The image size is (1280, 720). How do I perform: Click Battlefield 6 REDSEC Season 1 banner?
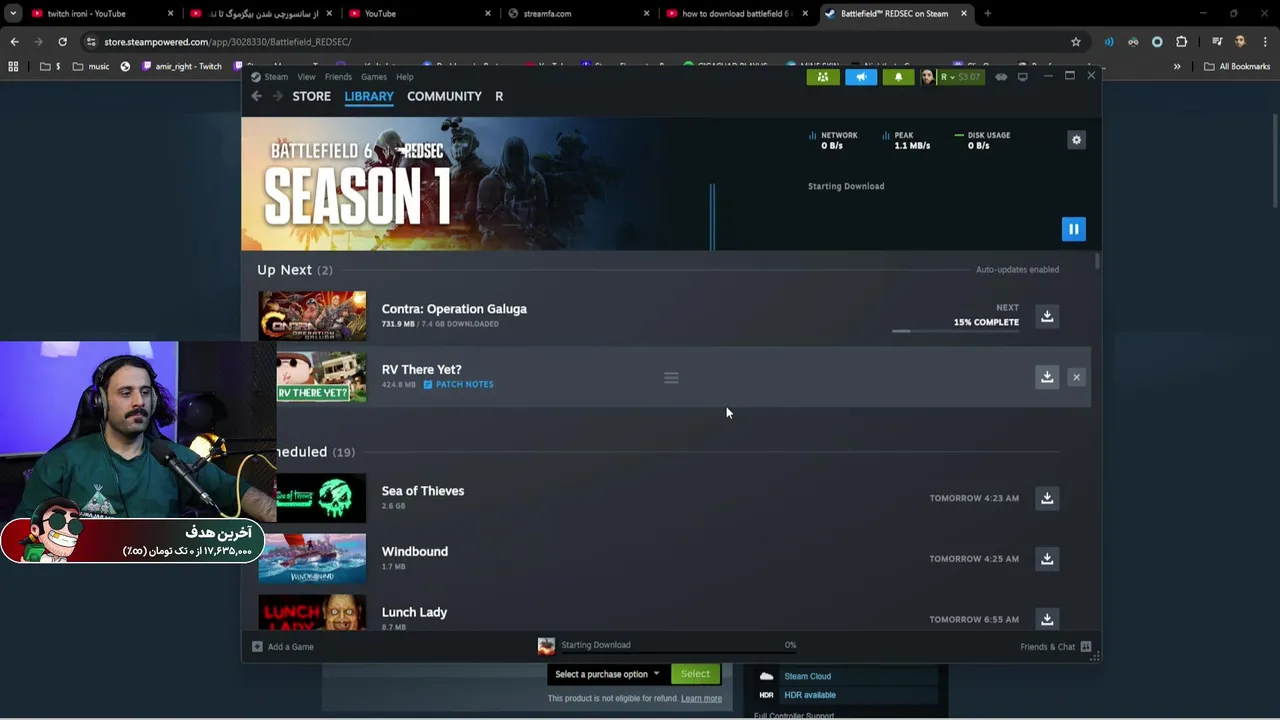476,184
